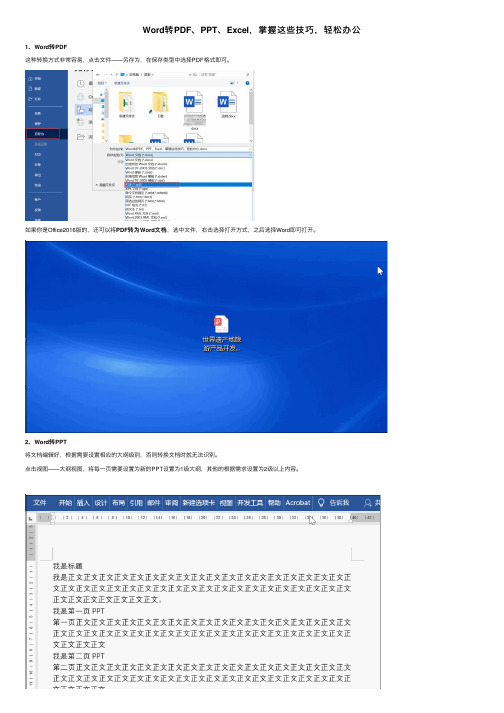Screen dimensions: 504x713
Task: Switch to the Acrobat ribbon tab
Action: [297, 502]
